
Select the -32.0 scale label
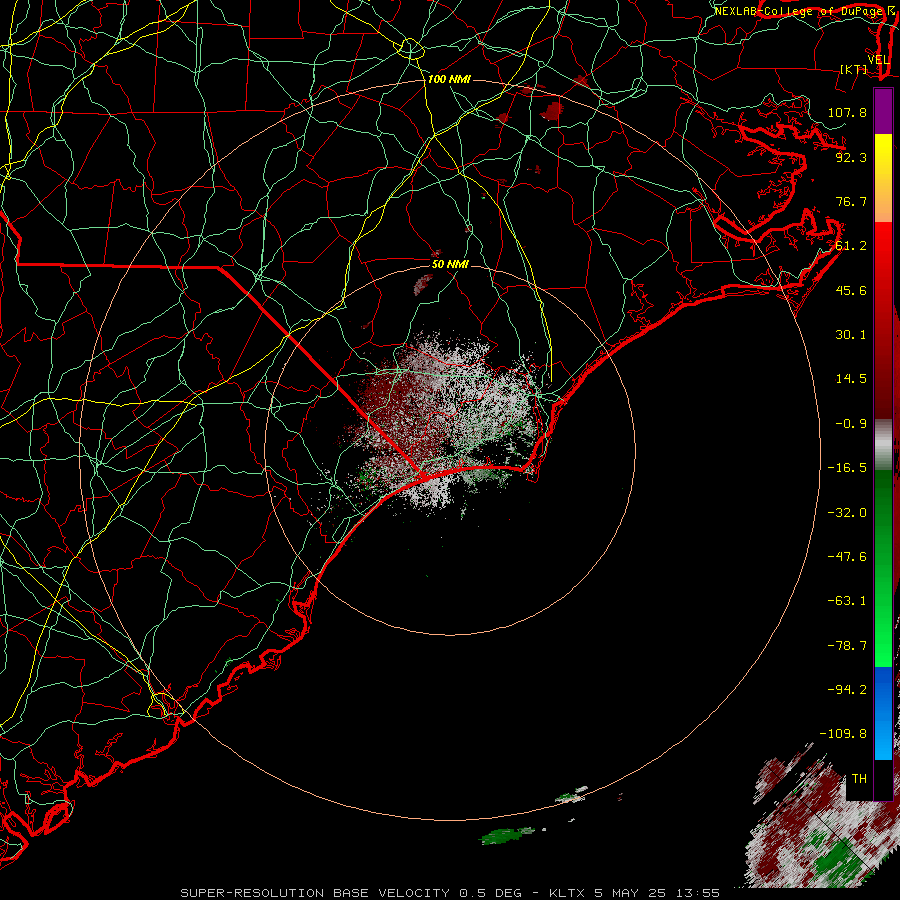pos(847,513)
